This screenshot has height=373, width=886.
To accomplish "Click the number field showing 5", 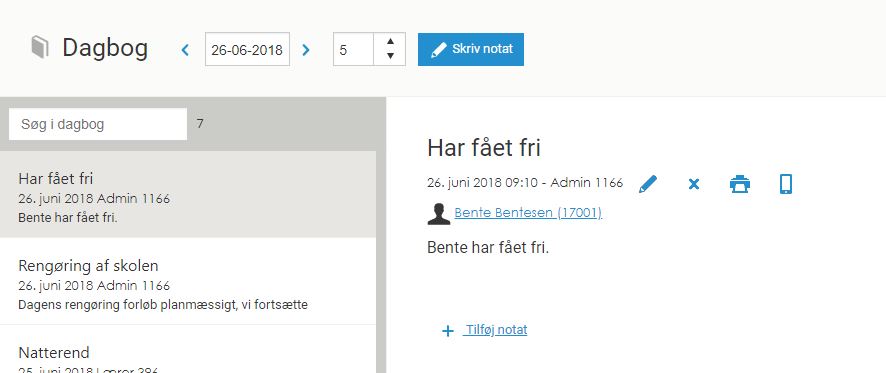I will (353, 49).
